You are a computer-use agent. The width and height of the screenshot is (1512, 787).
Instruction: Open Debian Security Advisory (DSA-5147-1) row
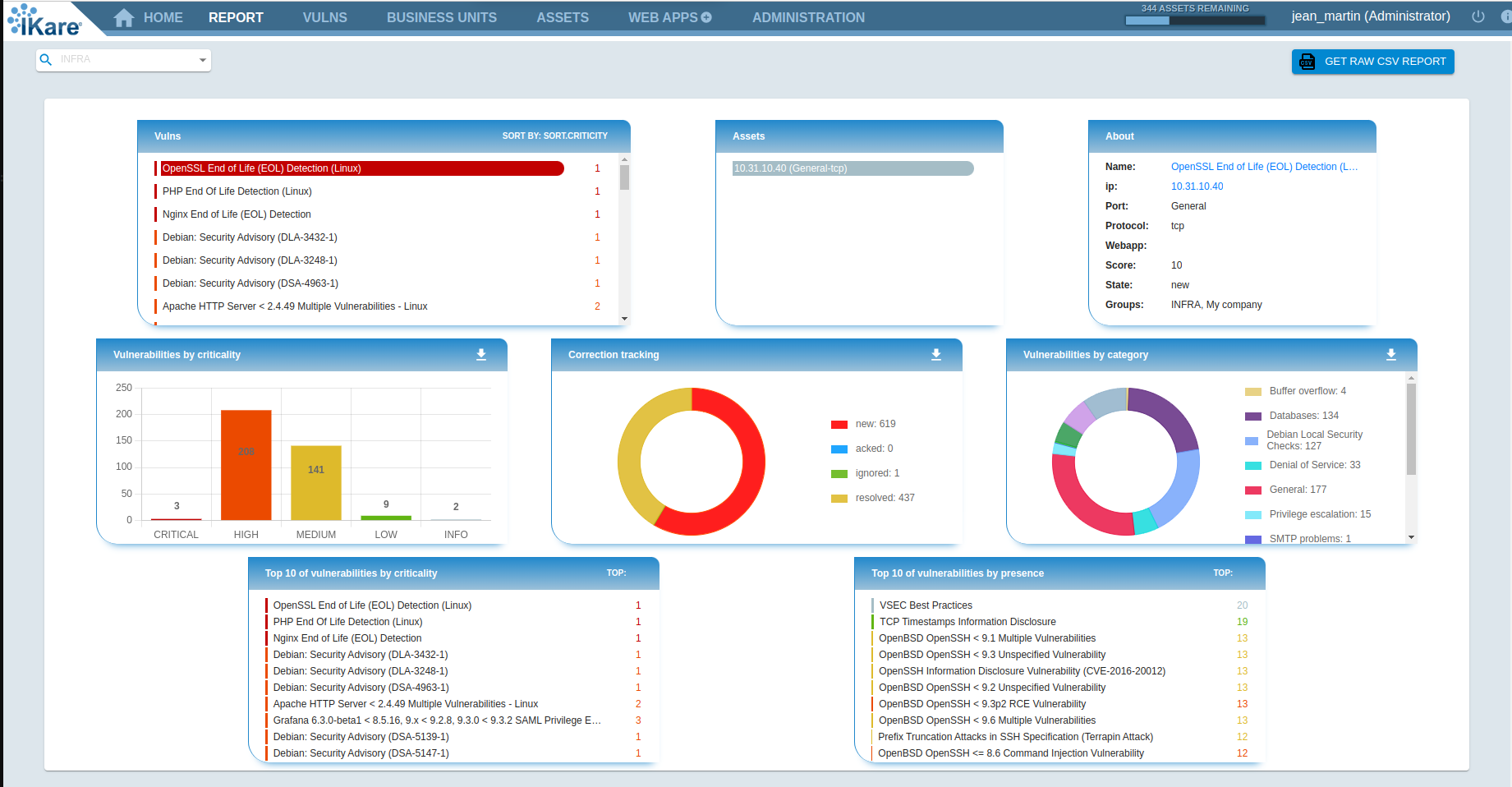click(454, 753)
